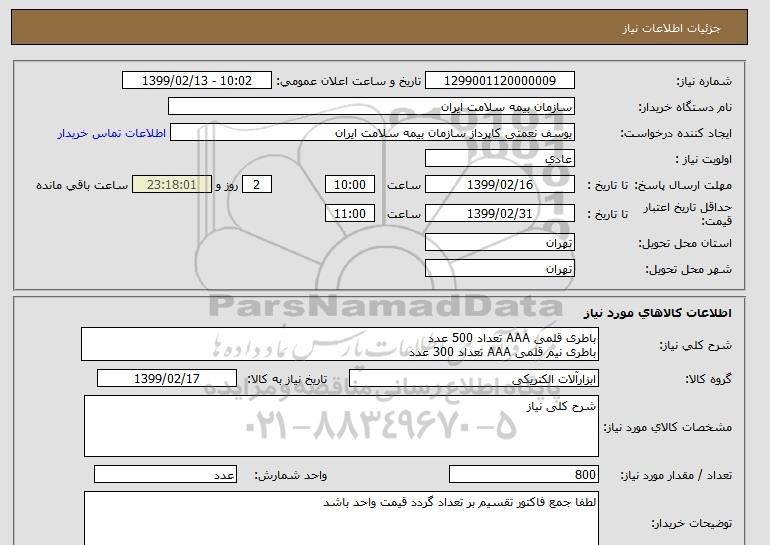The width and height of the screenshot is (770, 545).
Task: Select section title اطلاعات کالاهای مورد نیاز
Action: point(657,313)
